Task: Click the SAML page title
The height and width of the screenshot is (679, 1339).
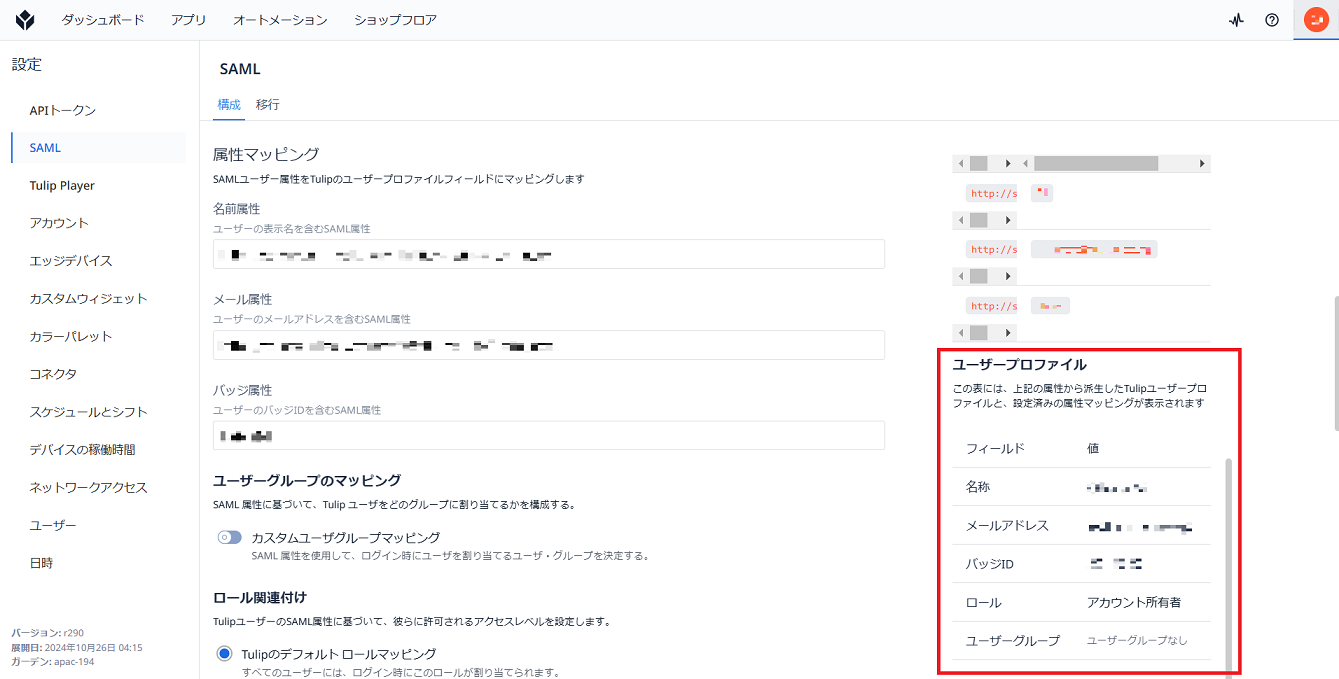Action: [x=239, y=69]
